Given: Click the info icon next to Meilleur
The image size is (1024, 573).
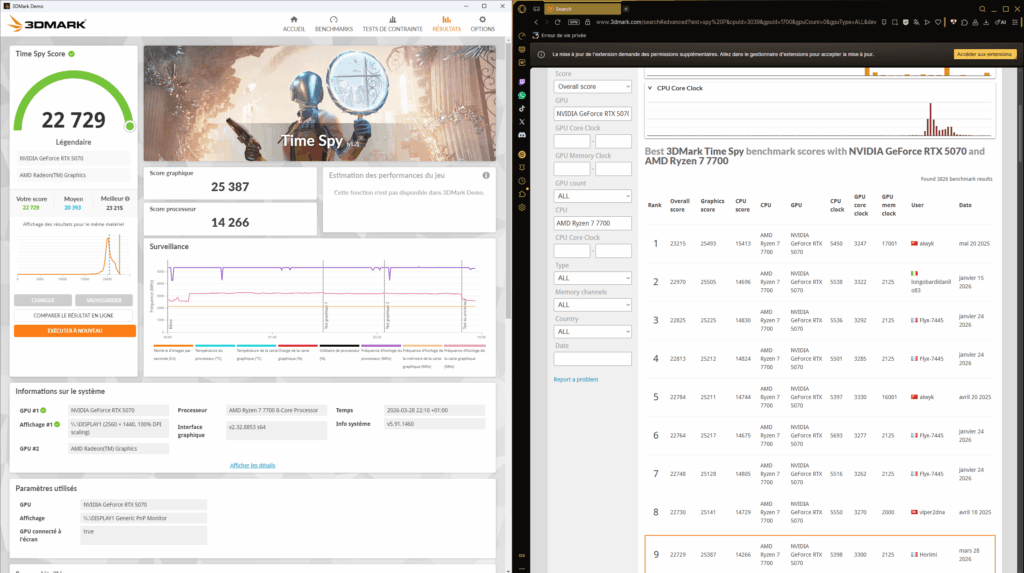Looking at the screenshot, I should (127, 199).
